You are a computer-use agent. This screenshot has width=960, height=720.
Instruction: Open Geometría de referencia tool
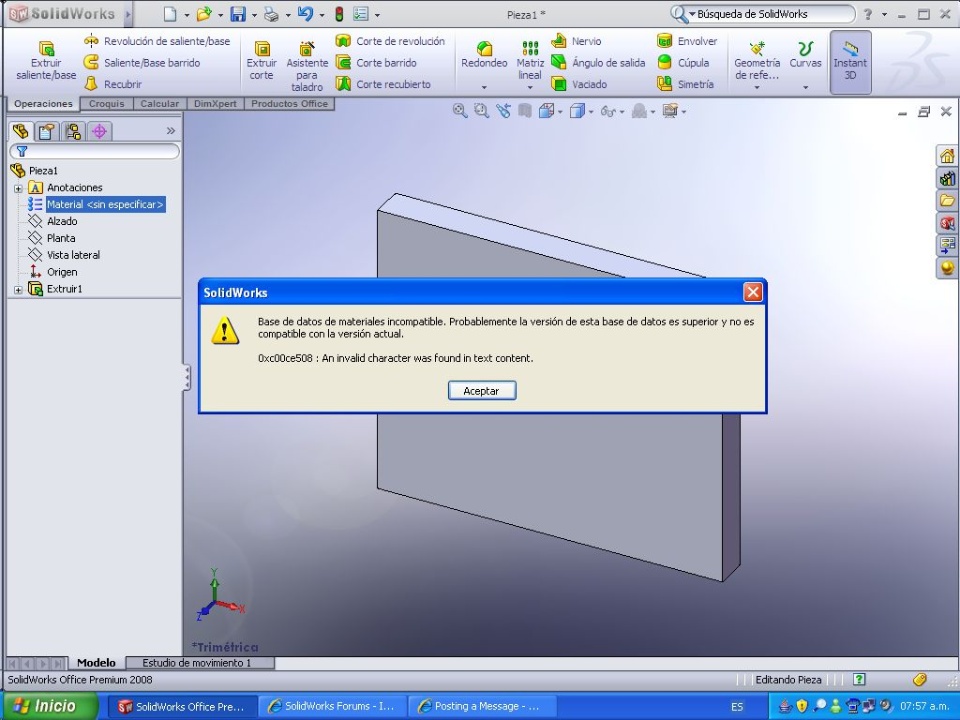pos(757,61)
